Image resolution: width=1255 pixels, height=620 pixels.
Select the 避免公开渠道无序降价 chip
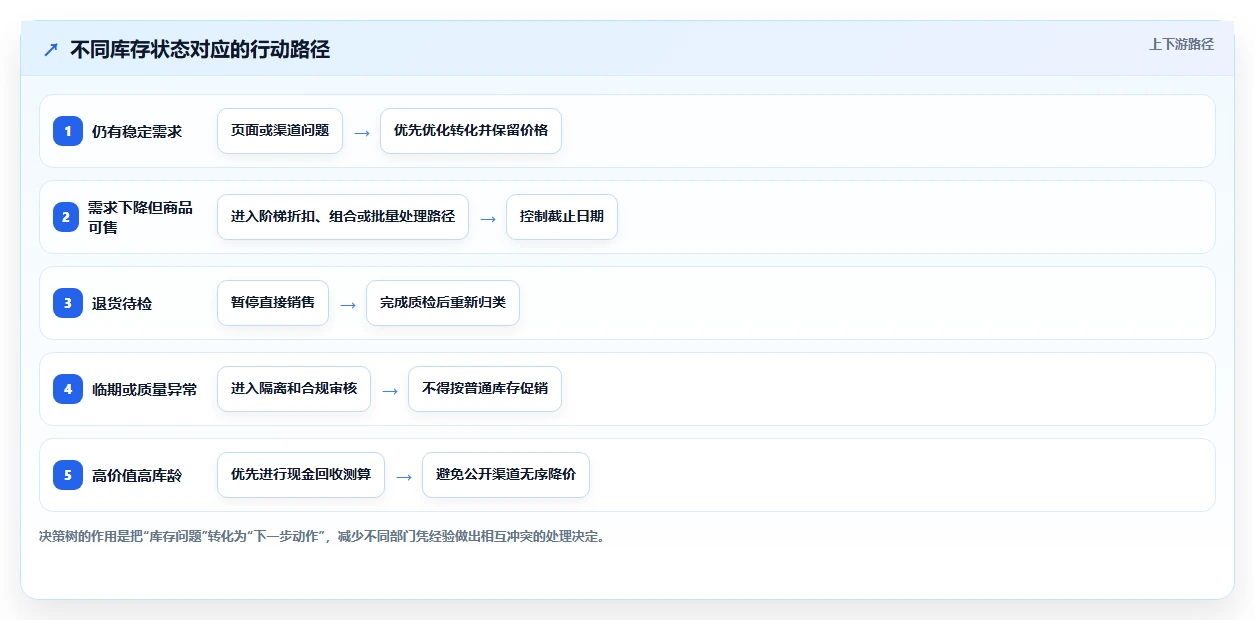coord(506,475)
